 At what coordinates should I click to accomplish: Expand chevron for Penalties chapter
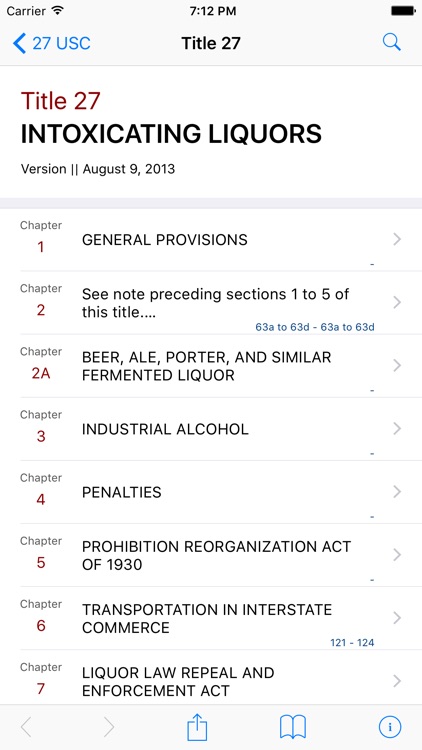click(x=397, y=492)
